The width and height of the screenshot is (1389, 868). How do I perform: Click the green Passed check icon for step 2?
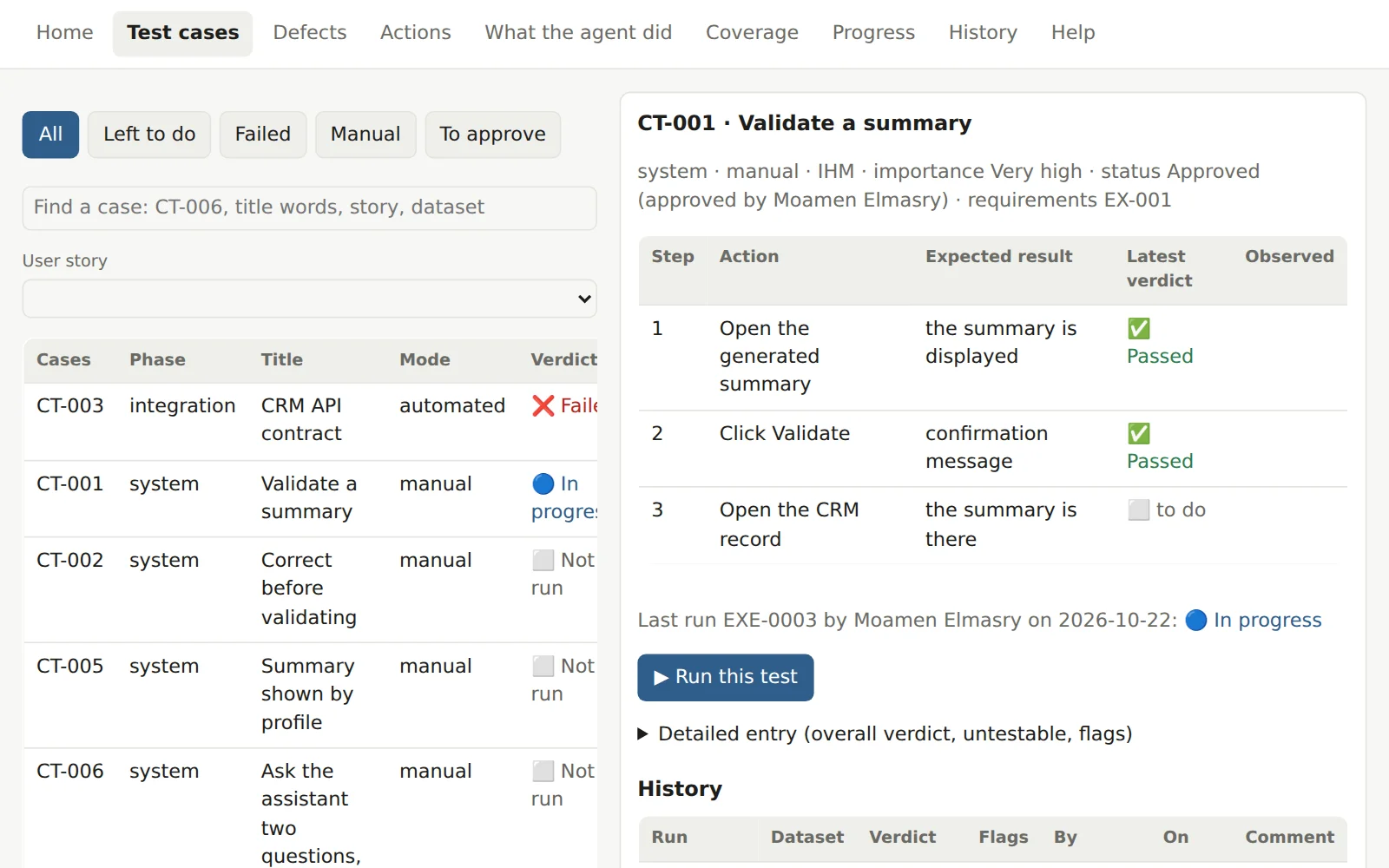coord(1139,433)
